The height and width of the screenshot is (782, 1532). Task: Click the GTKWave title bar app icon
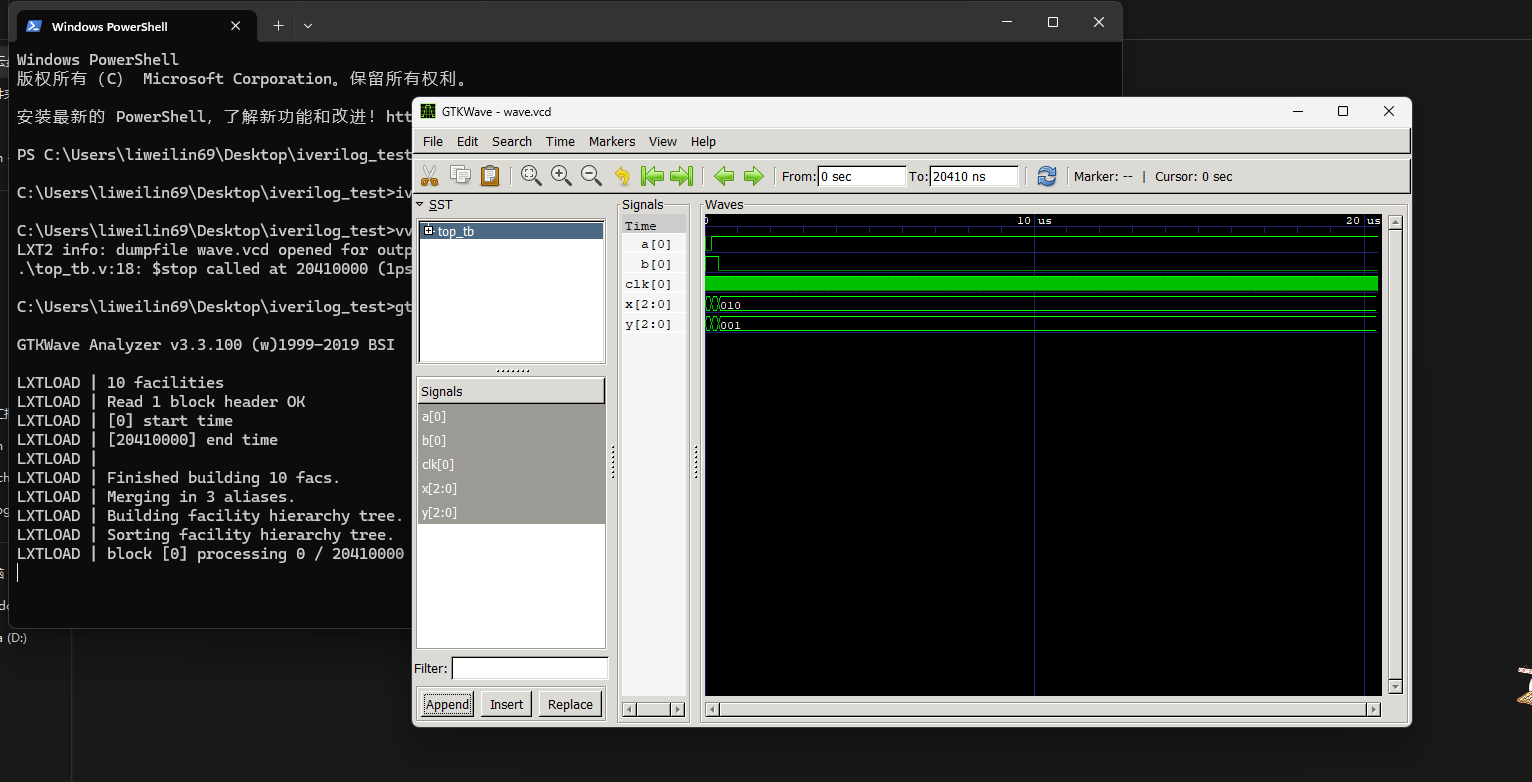click(x=428, y=111)
